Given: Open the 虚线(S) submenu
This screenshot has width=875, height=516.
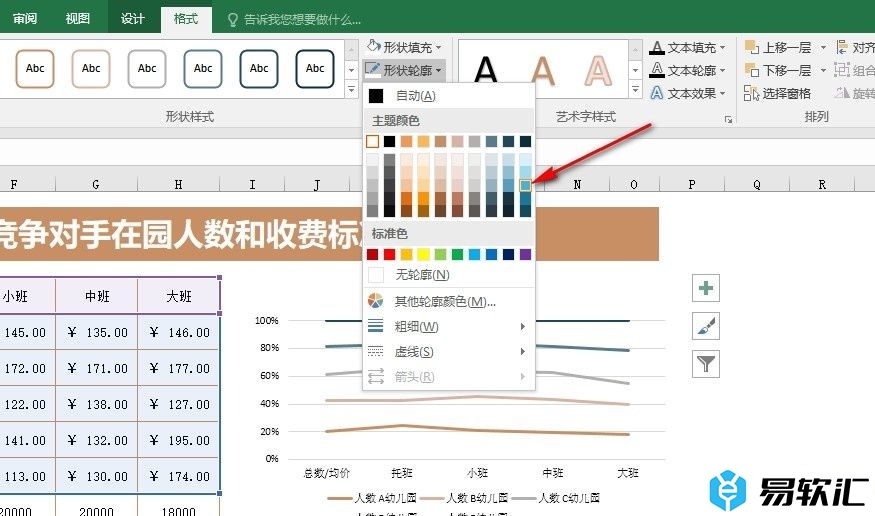Looking at the screenshot, I should pos(449,351).
